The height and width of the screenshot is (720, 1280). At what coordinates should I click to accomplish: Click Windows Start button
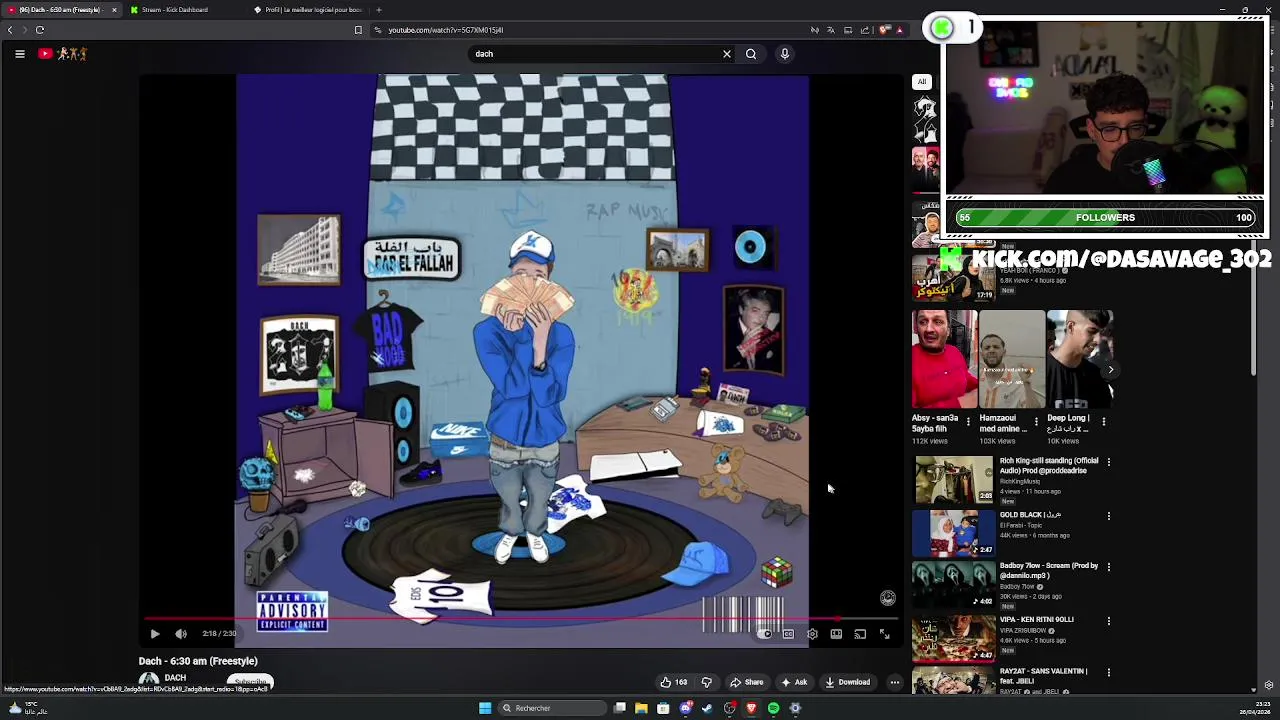point(485,708)
